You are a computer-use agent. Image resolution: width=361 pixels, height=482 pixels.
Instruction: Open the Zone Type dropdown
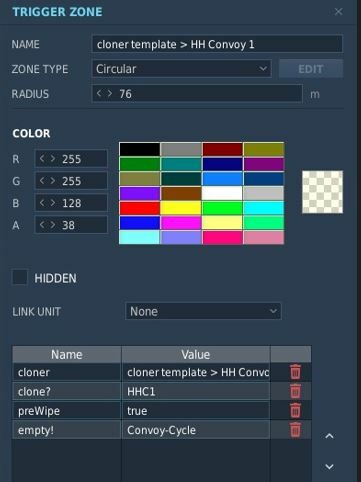coord(181,69)
